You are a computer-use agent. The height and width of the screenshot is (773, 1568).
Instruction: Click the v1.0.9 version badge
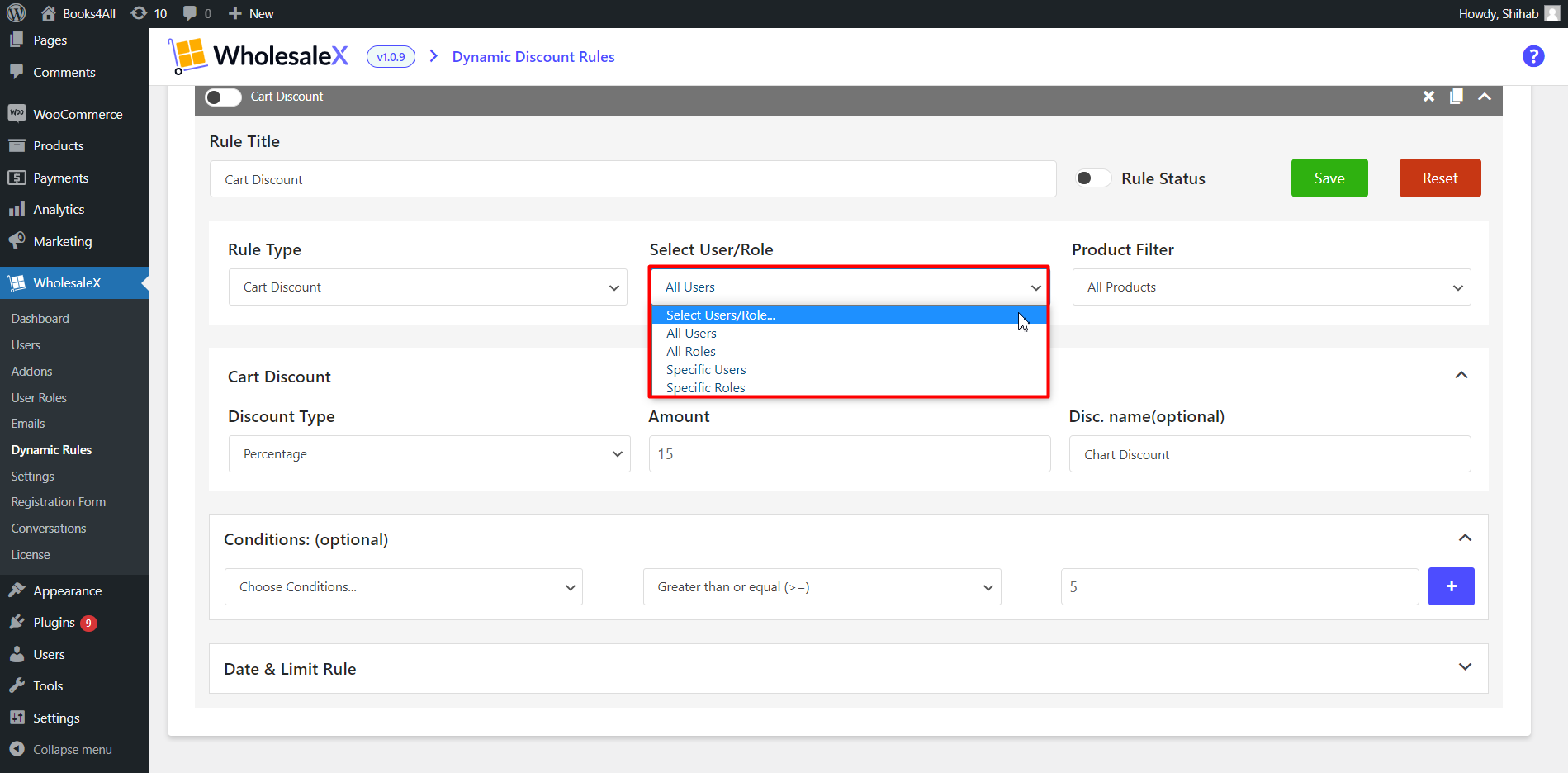click(x=391, y=56)
